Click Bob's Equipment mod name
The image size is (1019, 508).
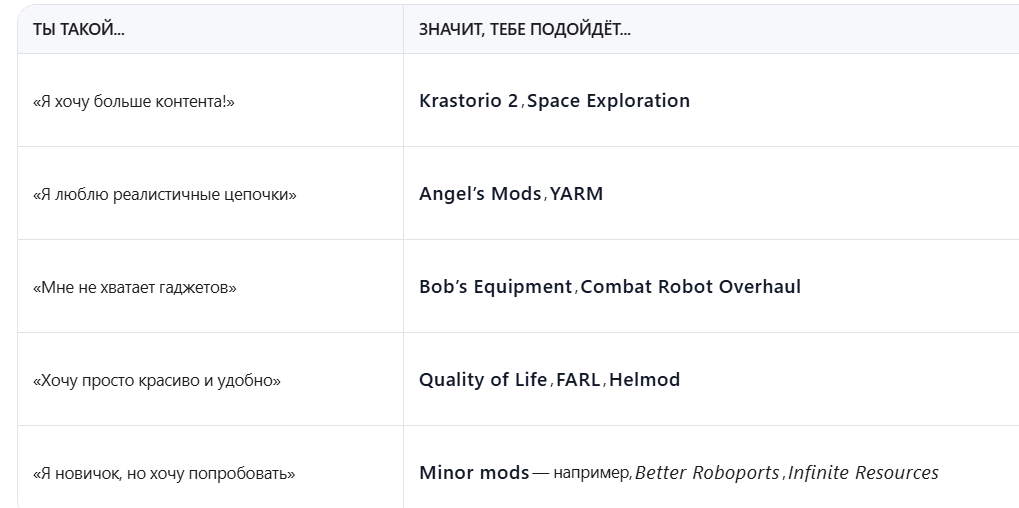point(495,287)
